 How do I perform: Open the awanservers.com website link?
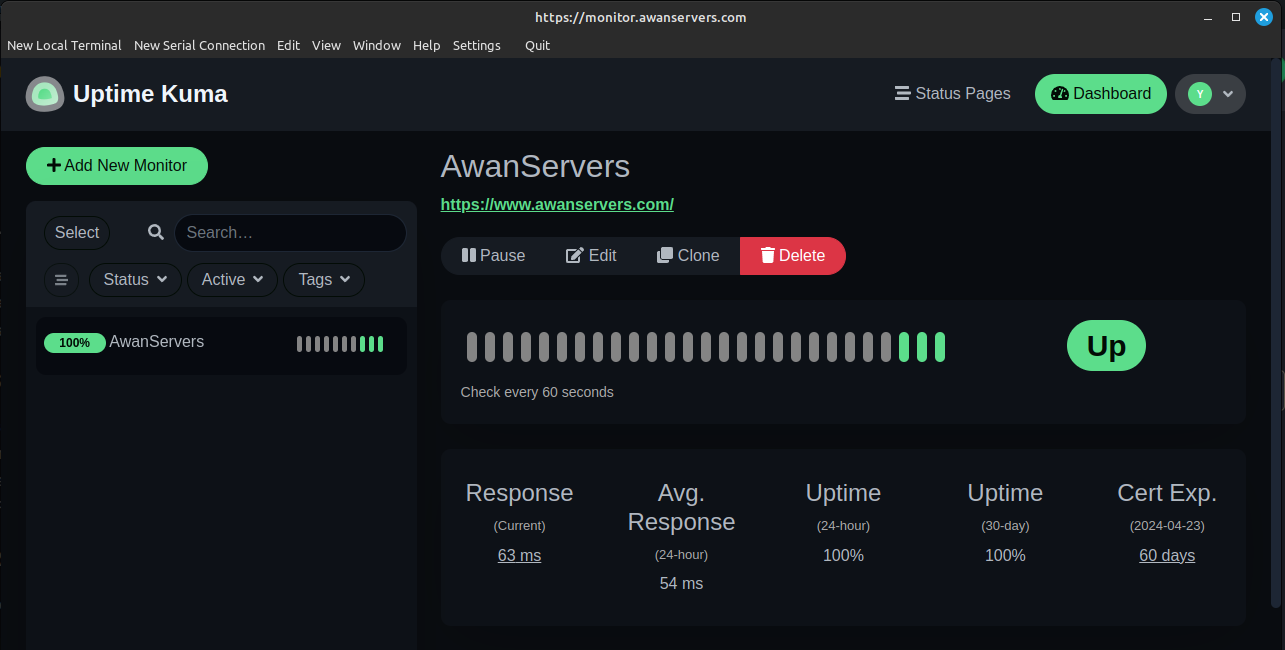point(557,204)
